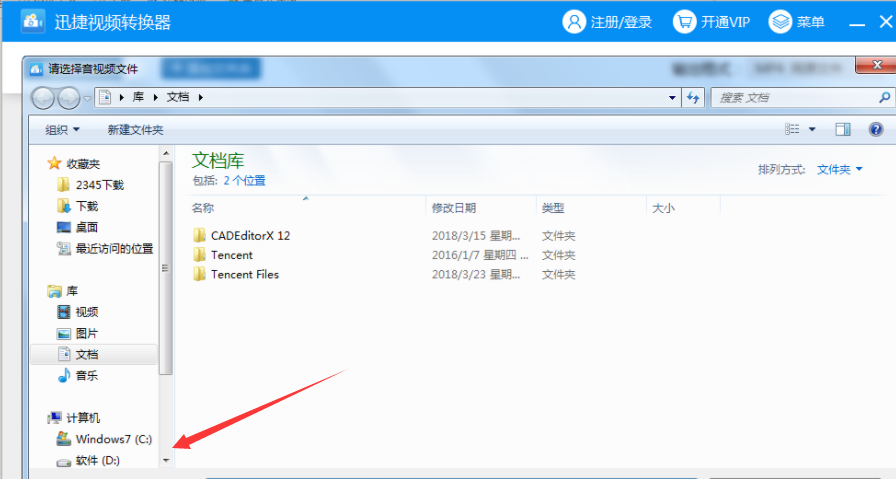The height and width of the screenshot is (479, 896).
Task: Select the CADEditorX 12 folder
Action: tap(249, 236)
